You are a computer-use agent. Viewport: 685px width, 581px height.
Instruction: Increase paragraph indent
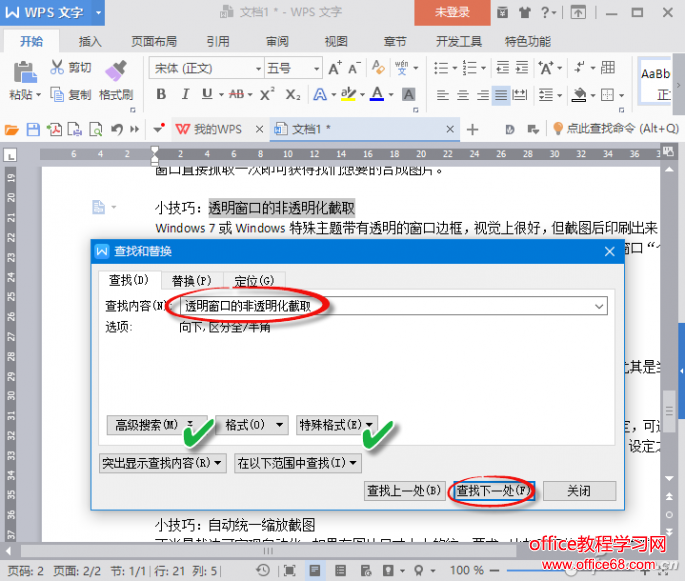pyautogui.click(x=522, y=68)
